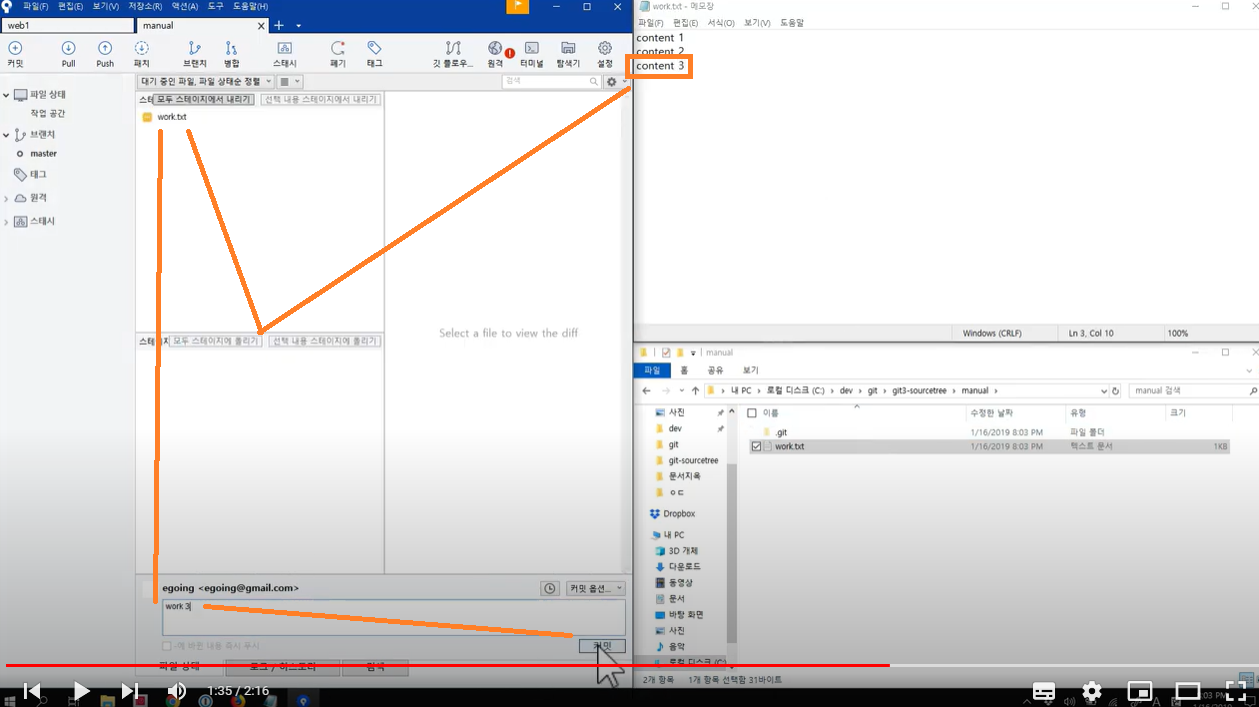Enter fullscreen from video controls
Viewport: 1259px width, 707px height.
[x=1236, y=691]
